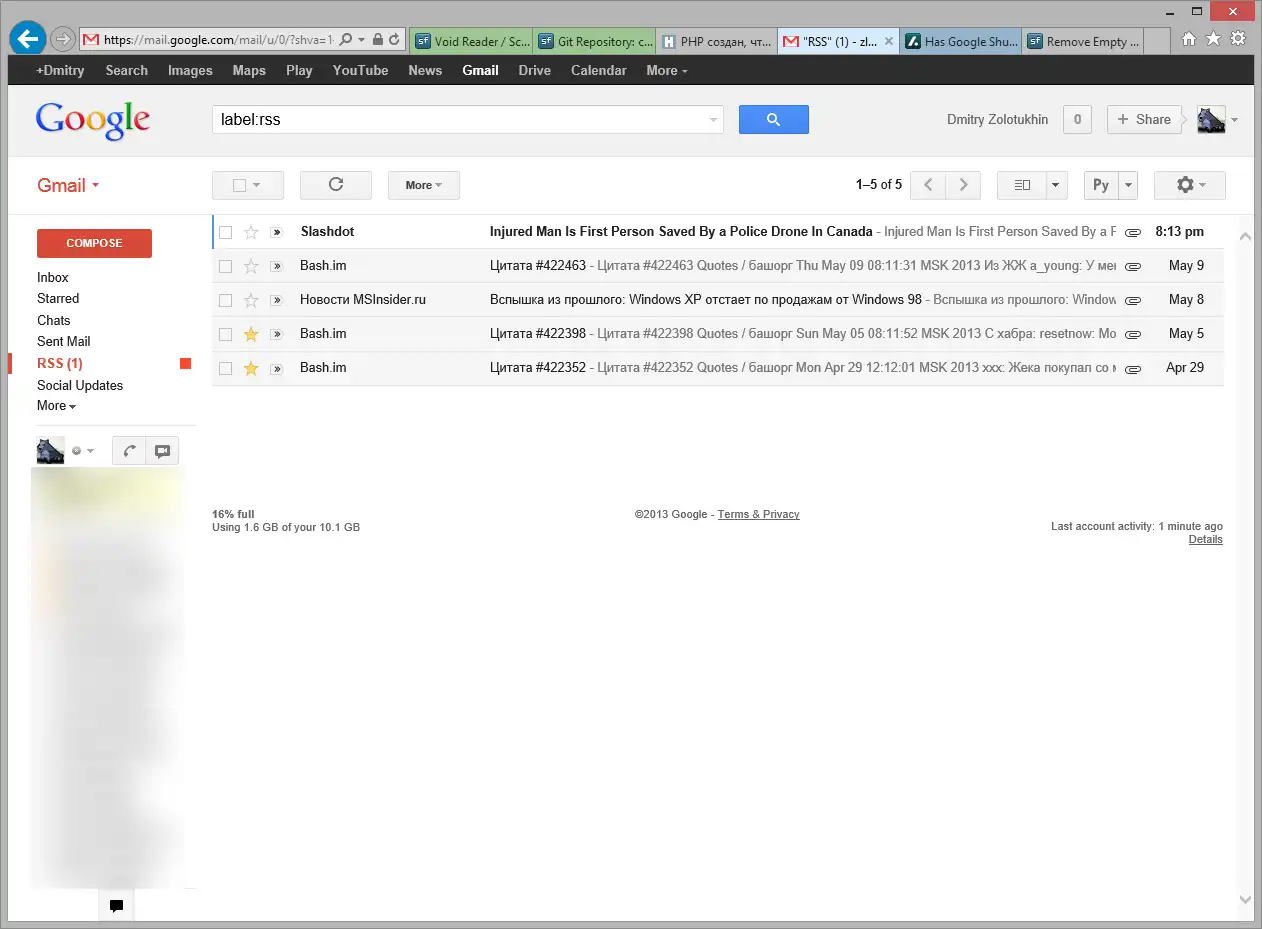Select the Bash.im May 5 checkbox
This screenshot has width=1262, height=929.
tap(225, 334)
